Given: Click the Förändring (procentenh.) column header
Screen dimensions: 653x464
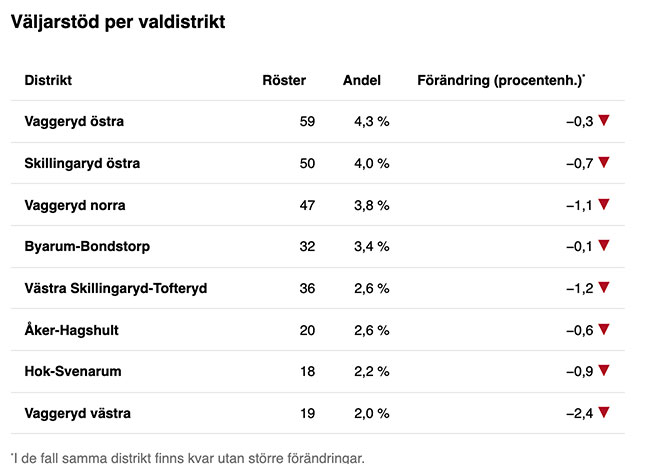Looking at the screenshot, I should tap(501, 80).
